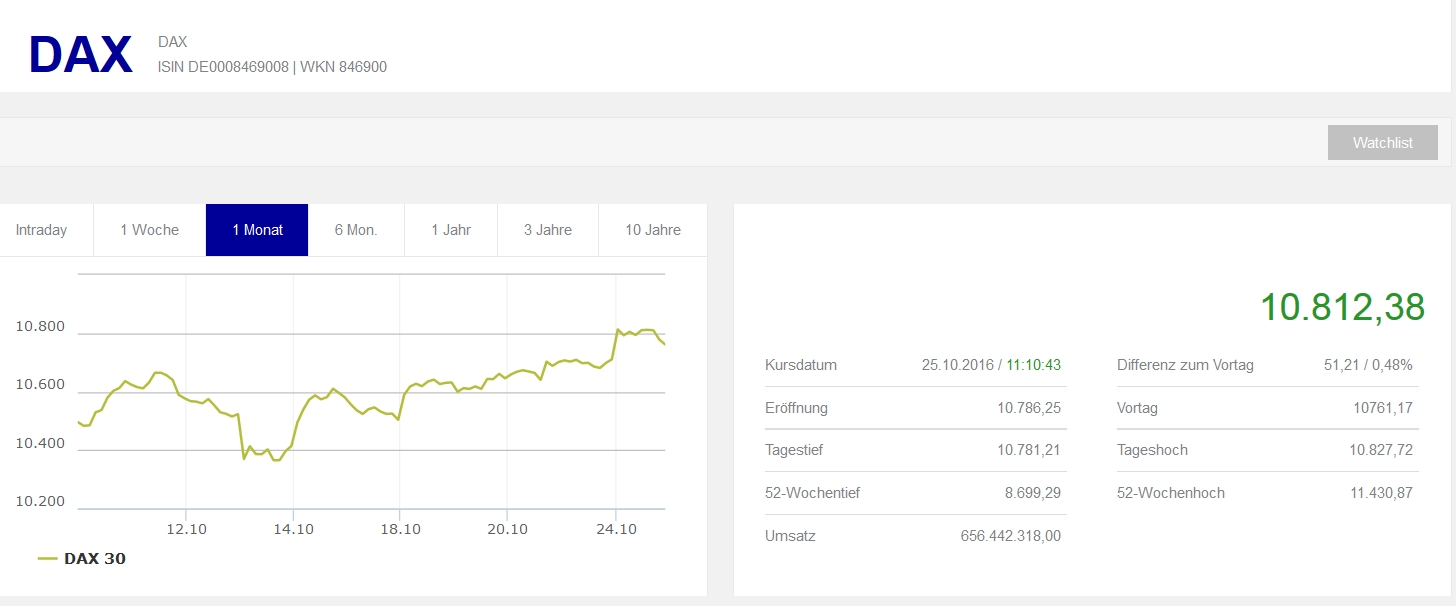Click the ISIN DE0008469008 text
The height and width of the screenshot is (606, 1456).
(x=222, y=67)
